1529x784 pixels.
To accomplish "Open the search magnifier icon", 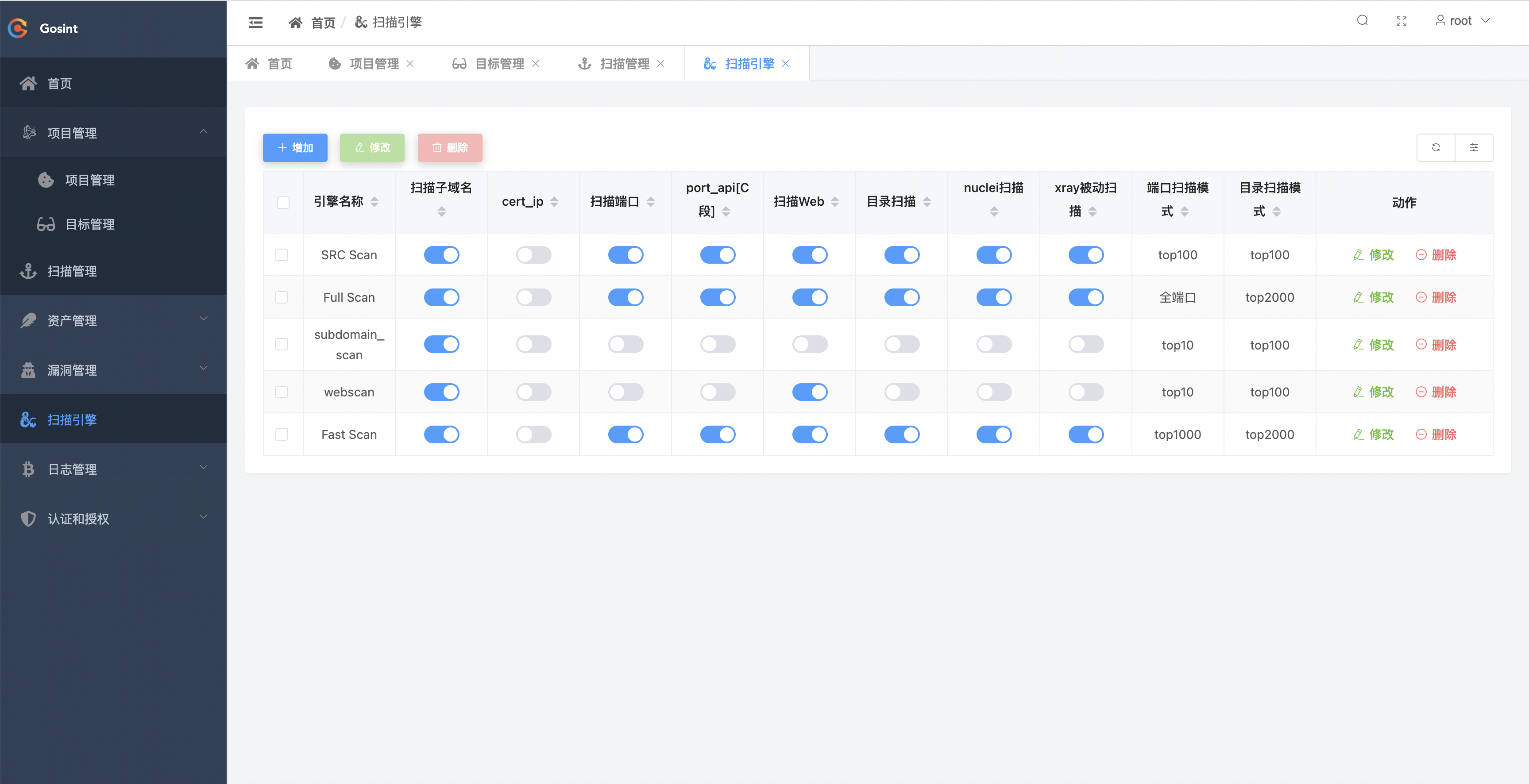I will (1362, 21).
